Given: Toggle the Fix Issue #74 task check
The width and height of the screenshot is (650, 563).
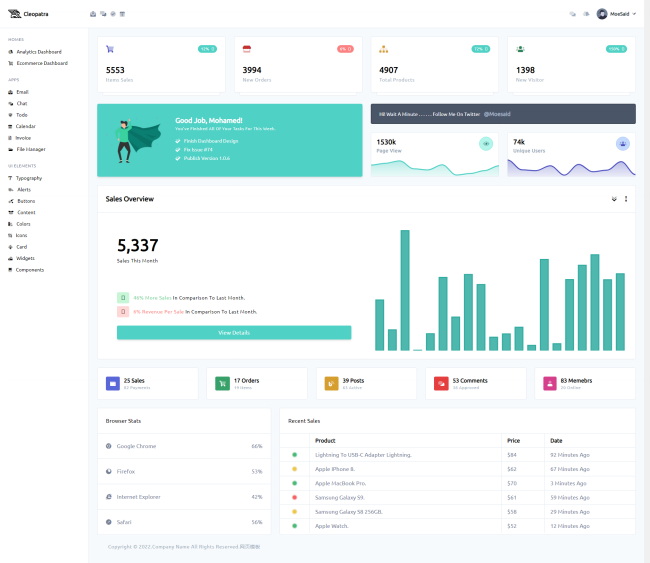Looking at the screenshot, I should (178, 150).
